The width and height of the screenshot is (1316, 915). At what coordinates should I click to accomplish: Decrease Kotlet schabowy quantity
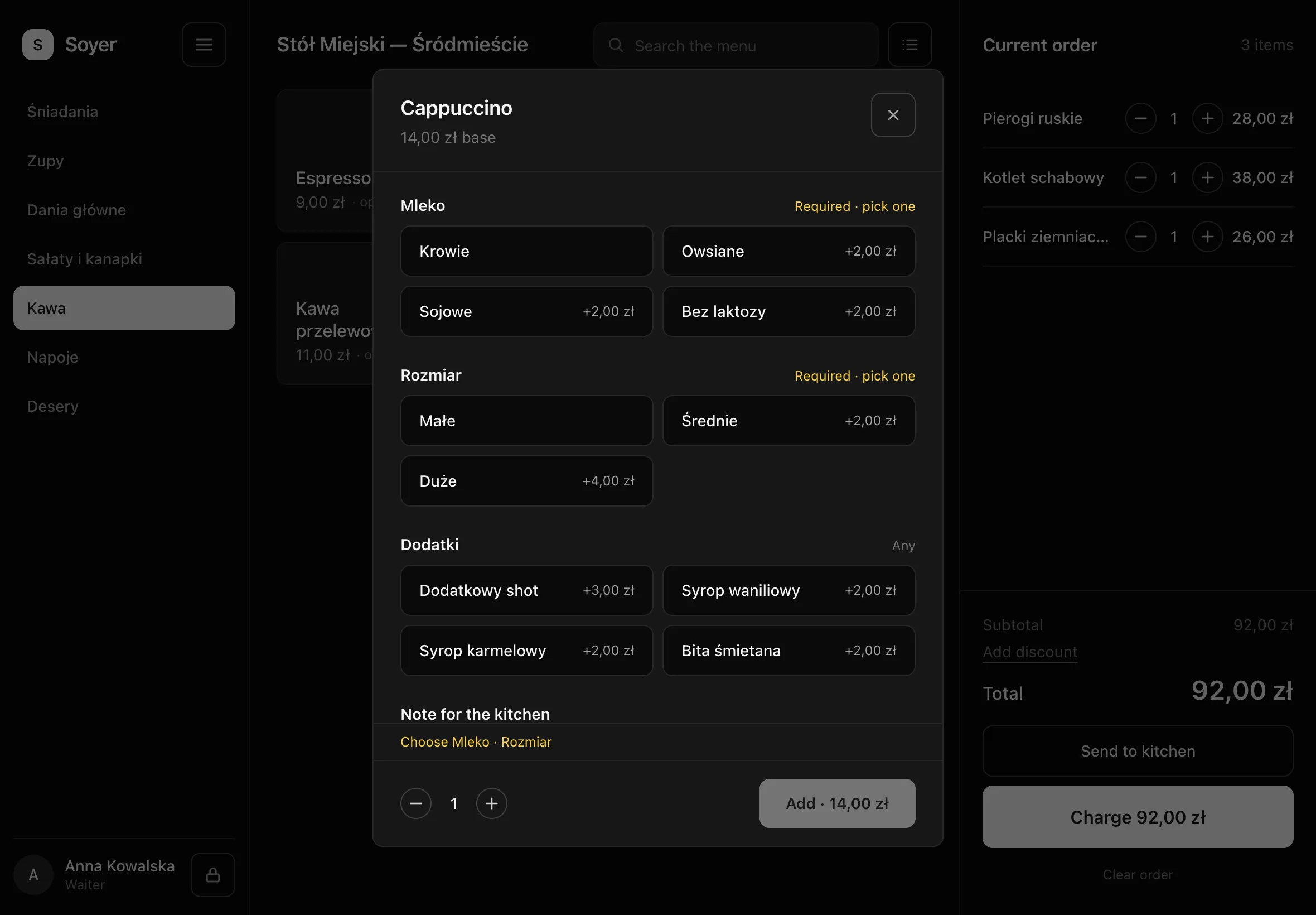[x=1141, y=177]
